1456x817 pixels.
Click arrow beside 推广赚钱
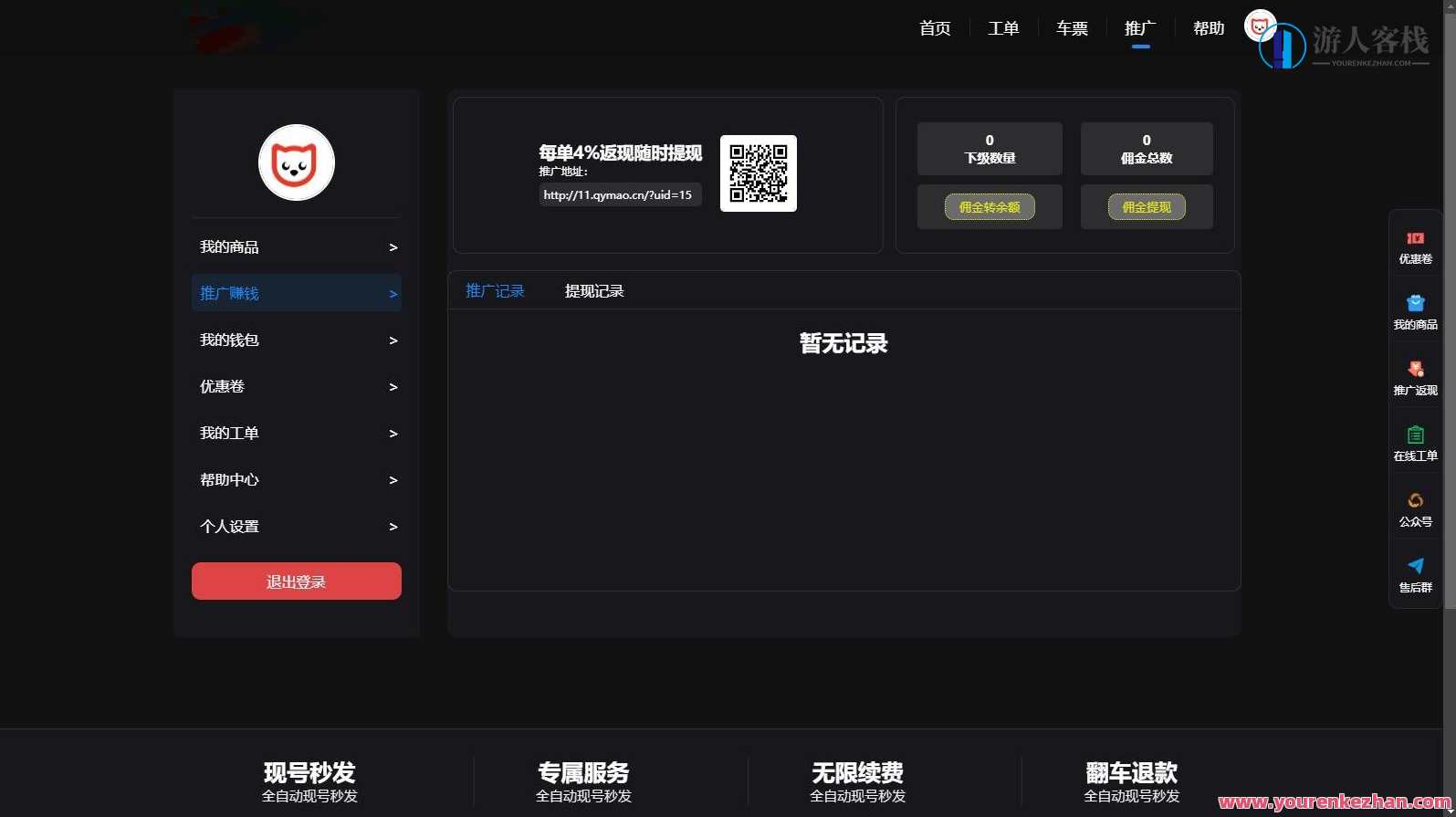point(393,294)
